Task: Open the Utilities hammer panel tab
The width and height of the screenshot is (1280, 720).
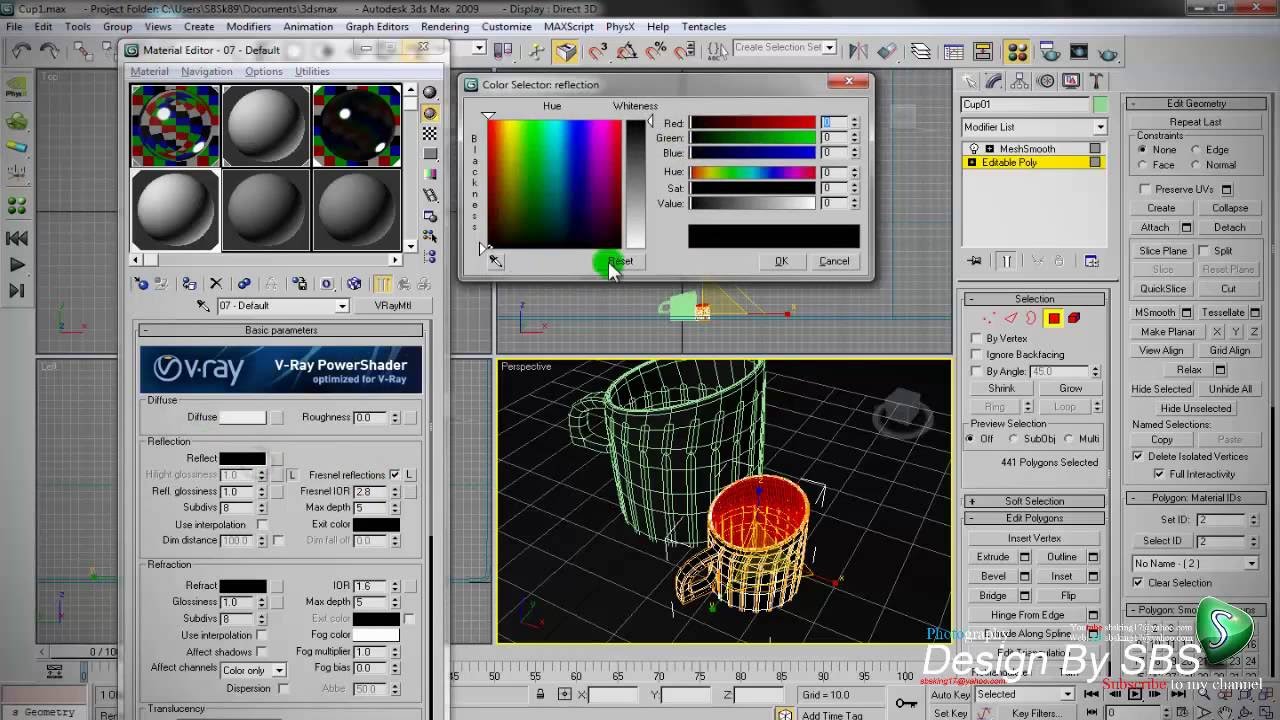Action: click(x=1097, y=81)
